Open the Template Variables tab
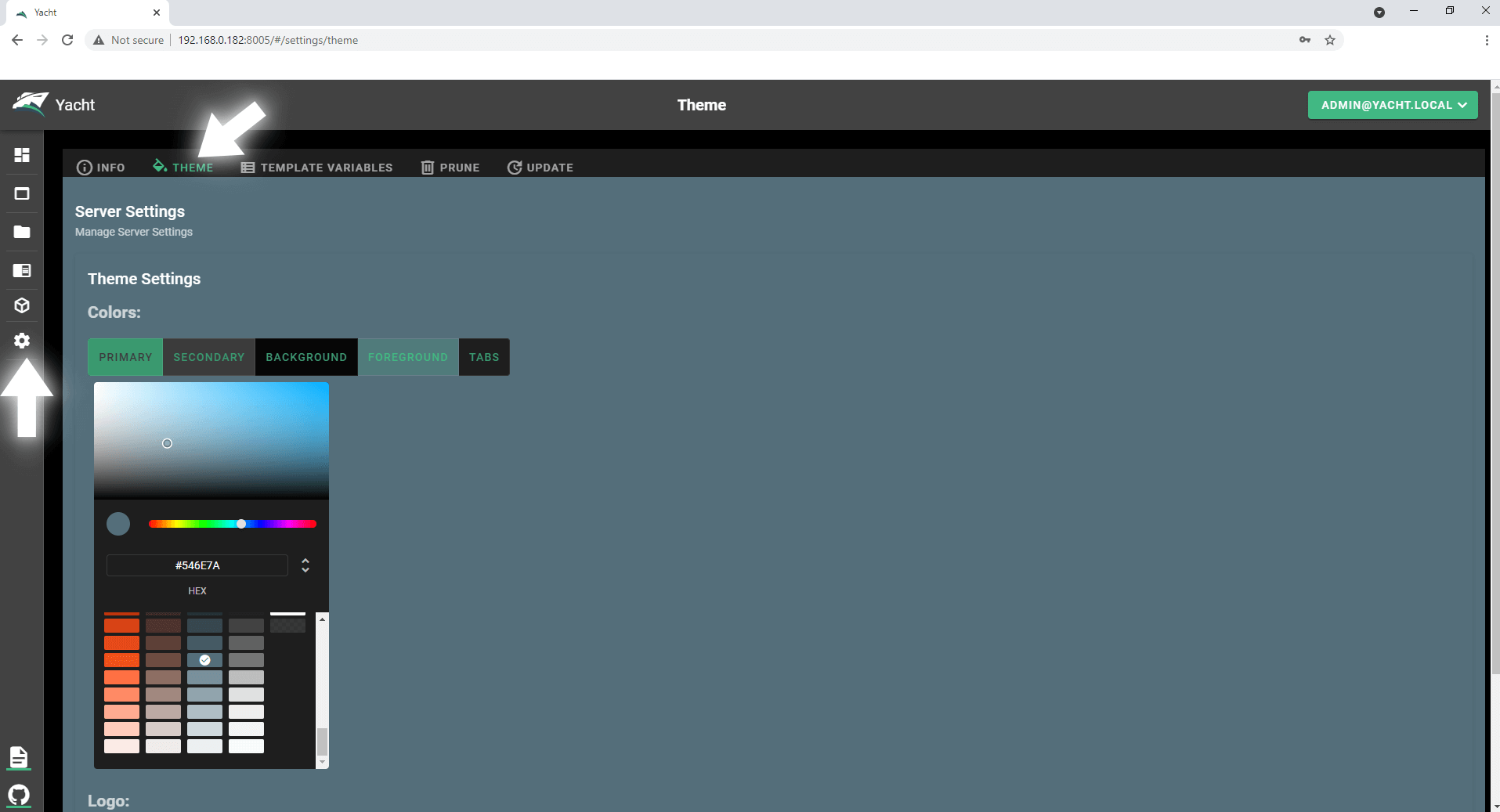The image size is (1500, 812). click(x=316, y=168)
